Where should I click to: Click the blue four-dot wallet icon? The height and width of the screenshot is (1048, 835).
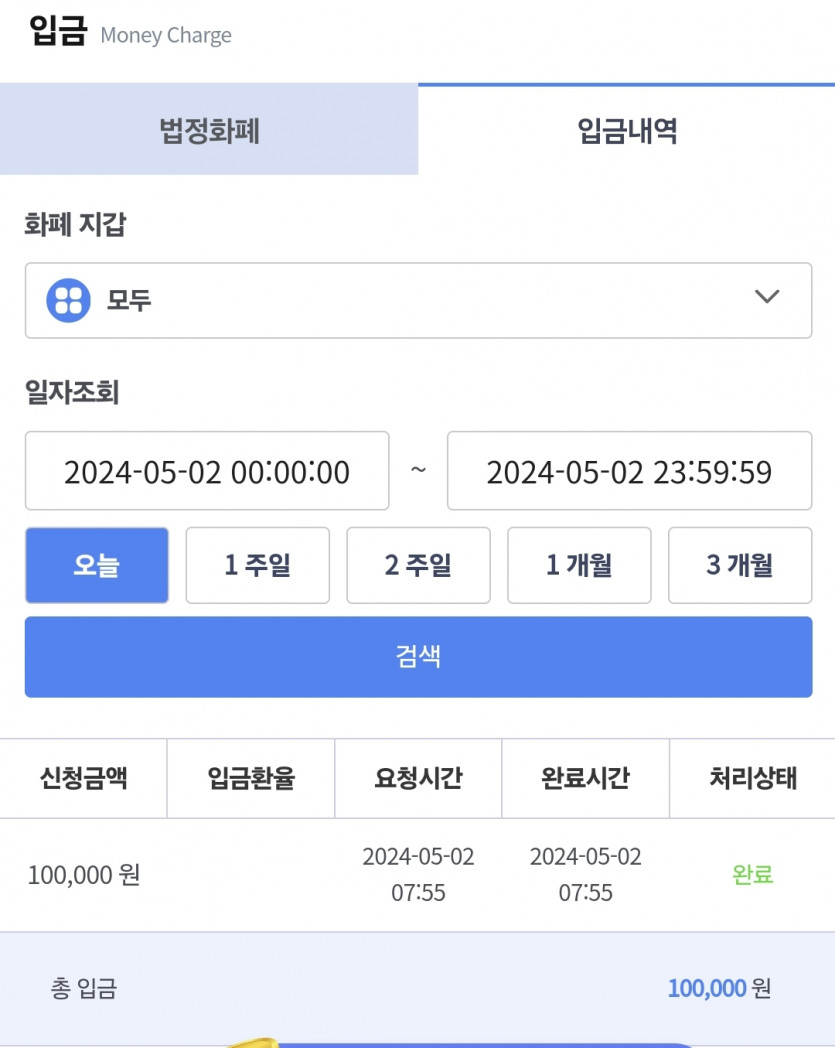pyautogui.click(x=68, y=300)
